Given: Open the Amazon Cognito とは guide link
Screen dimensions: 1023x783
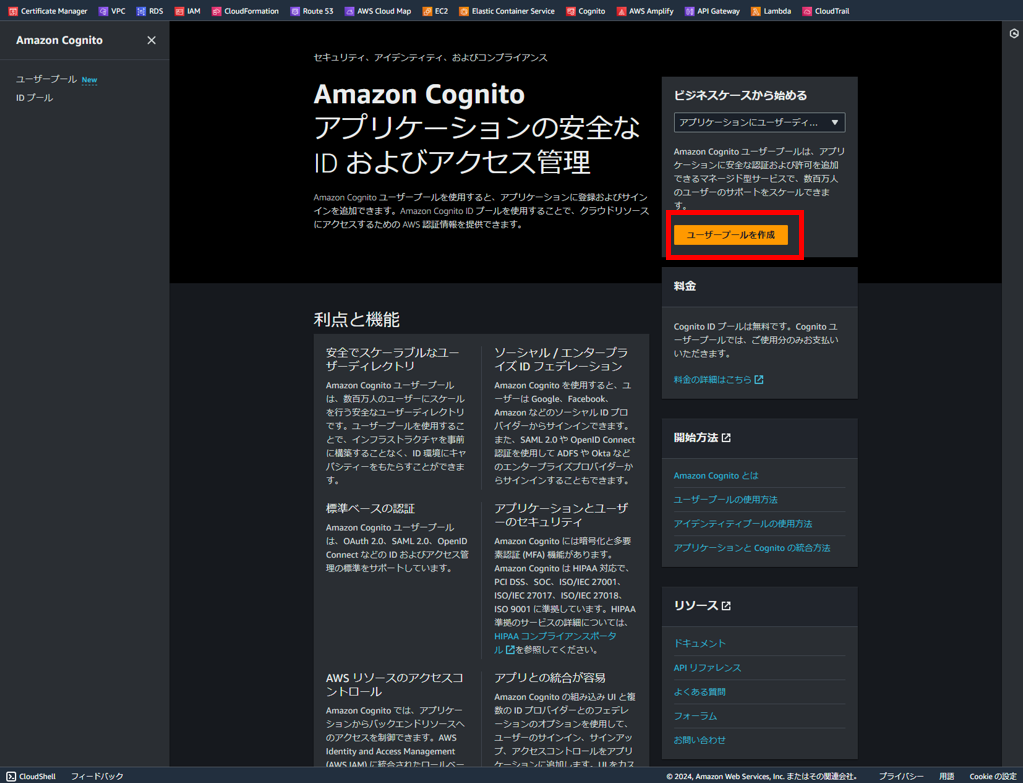Looking at the screenshot, I should point(717,475).
